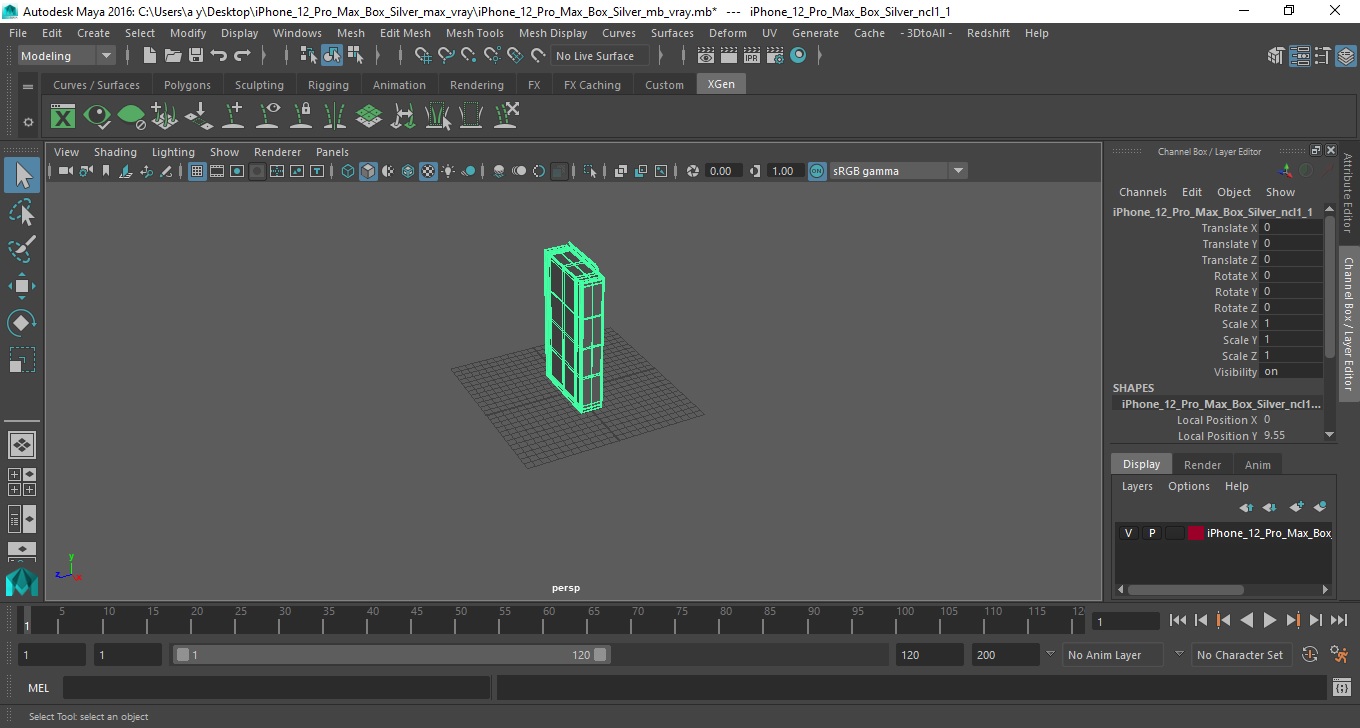Toggle use all lights bulb icon

[x=448, y=171]
